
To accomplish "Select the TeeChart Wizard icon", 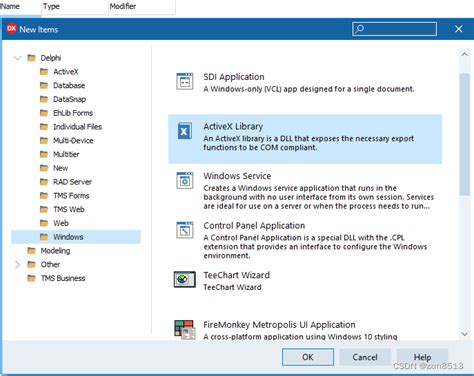I will click(185, 279).
